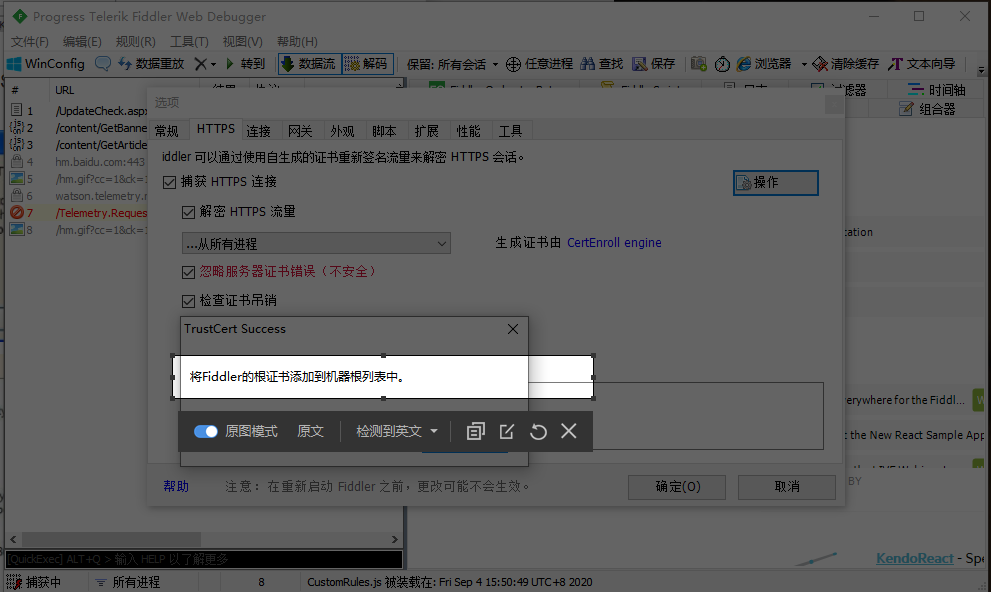Switch to the 工具 options tab
This screenshot has height=592, width=991.
pyautogui.click(x=510, y=131)
